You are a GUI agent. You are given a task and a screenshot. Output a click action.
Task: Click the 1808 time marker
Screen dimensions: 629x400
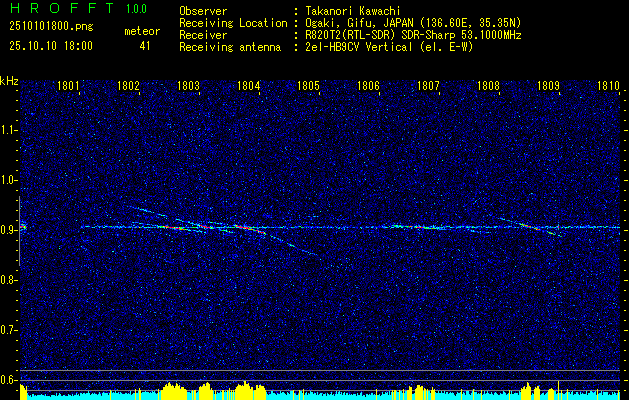pyautogui.click(x=489, y=86)
